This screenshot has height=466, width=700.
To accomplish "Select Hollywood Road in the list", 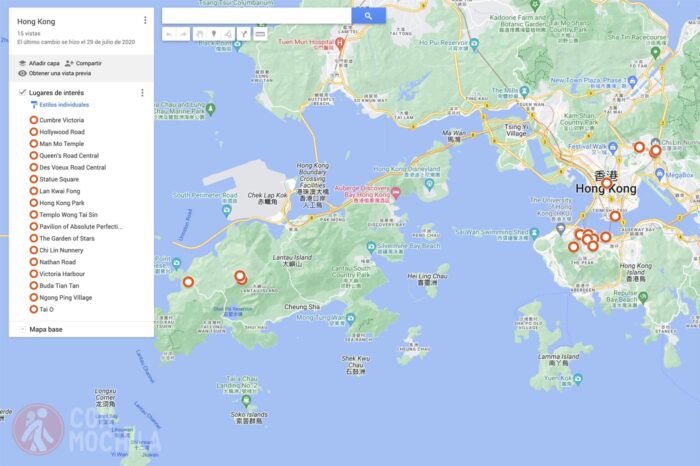I will pyautogui.click(x=62, y=132).
